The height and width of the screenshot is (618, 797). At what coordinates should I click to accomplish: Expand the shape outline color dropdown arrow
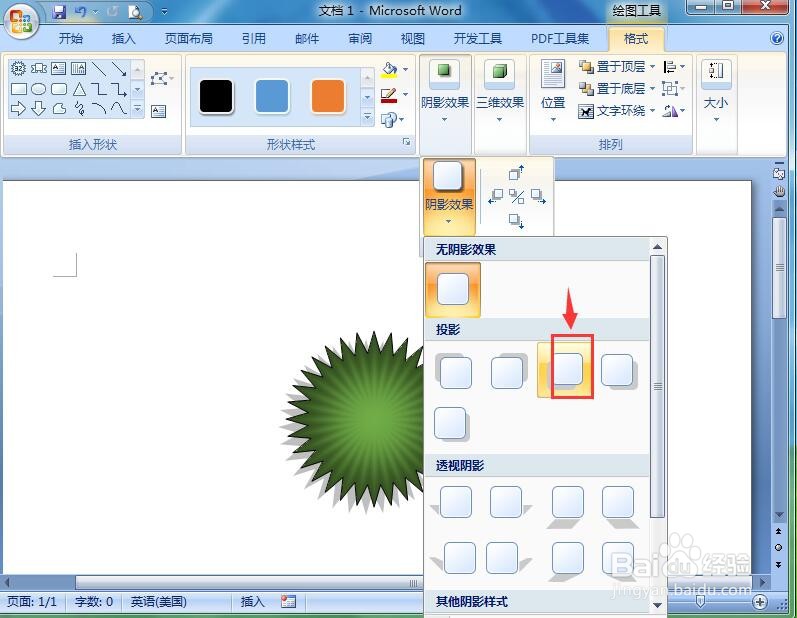click(406, 95)
